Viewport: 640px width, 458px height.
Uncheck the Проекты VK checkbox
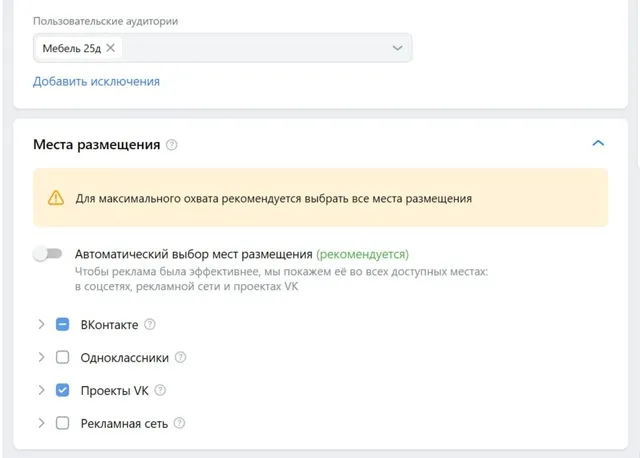click(62, 390)
